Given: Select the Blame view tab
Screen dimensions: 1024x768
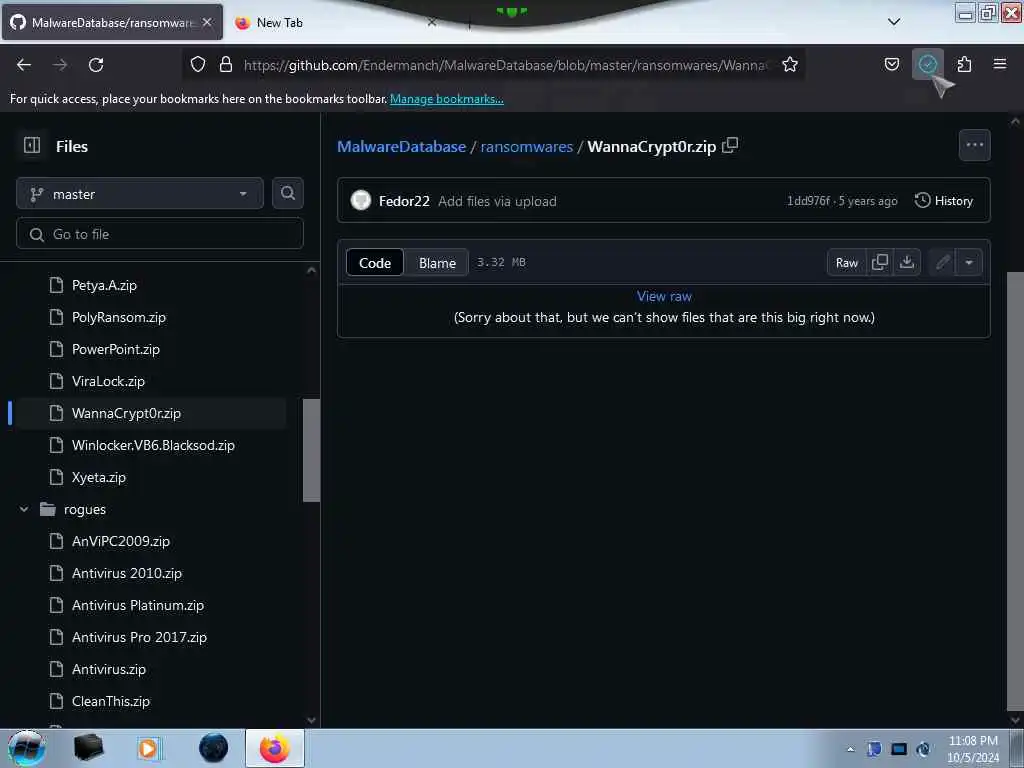Looking at the screenshot, I should pos(437,263).
